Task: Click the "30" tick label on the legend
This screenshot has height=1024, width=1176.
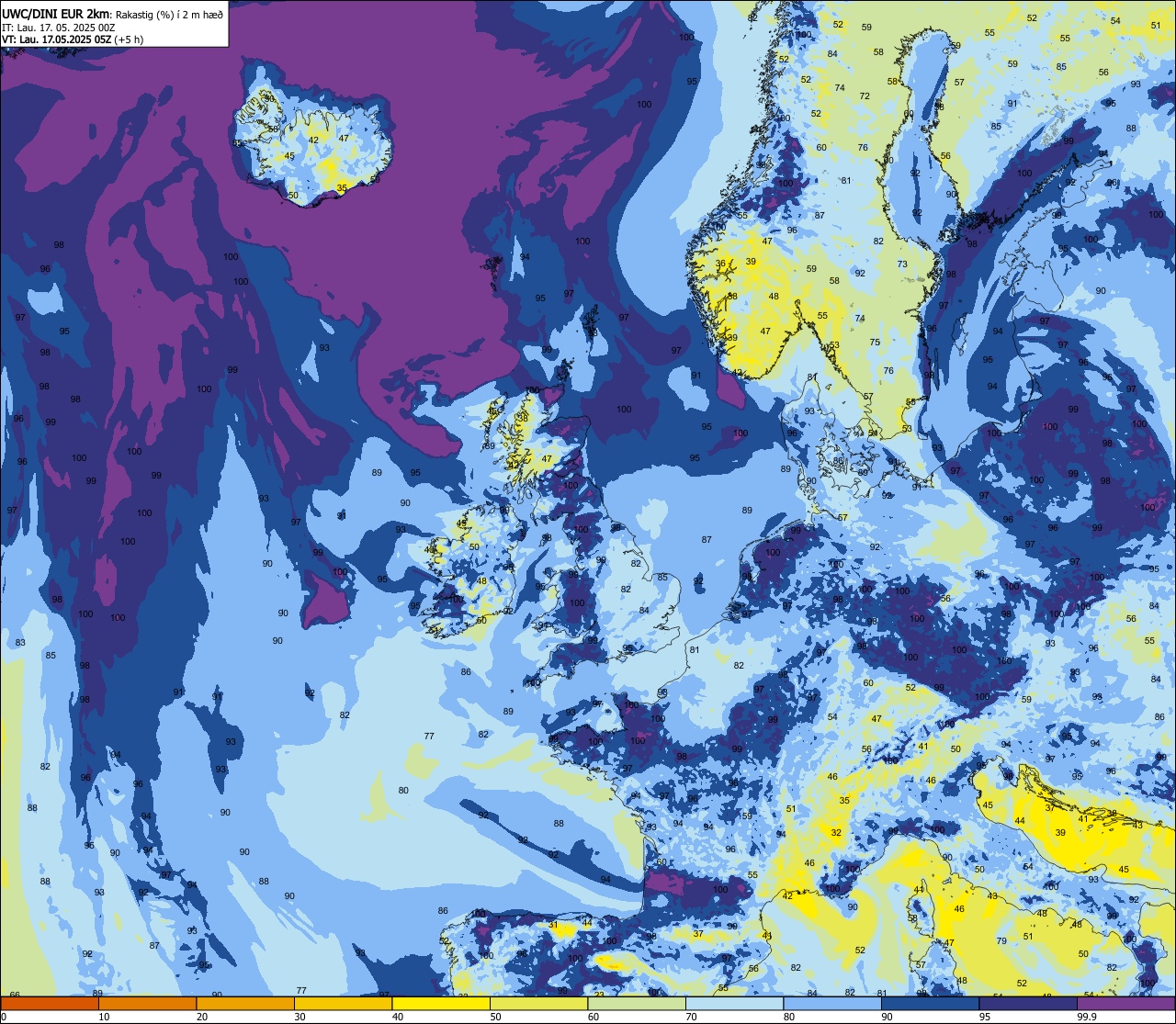Action: [x=300, y=1017]
